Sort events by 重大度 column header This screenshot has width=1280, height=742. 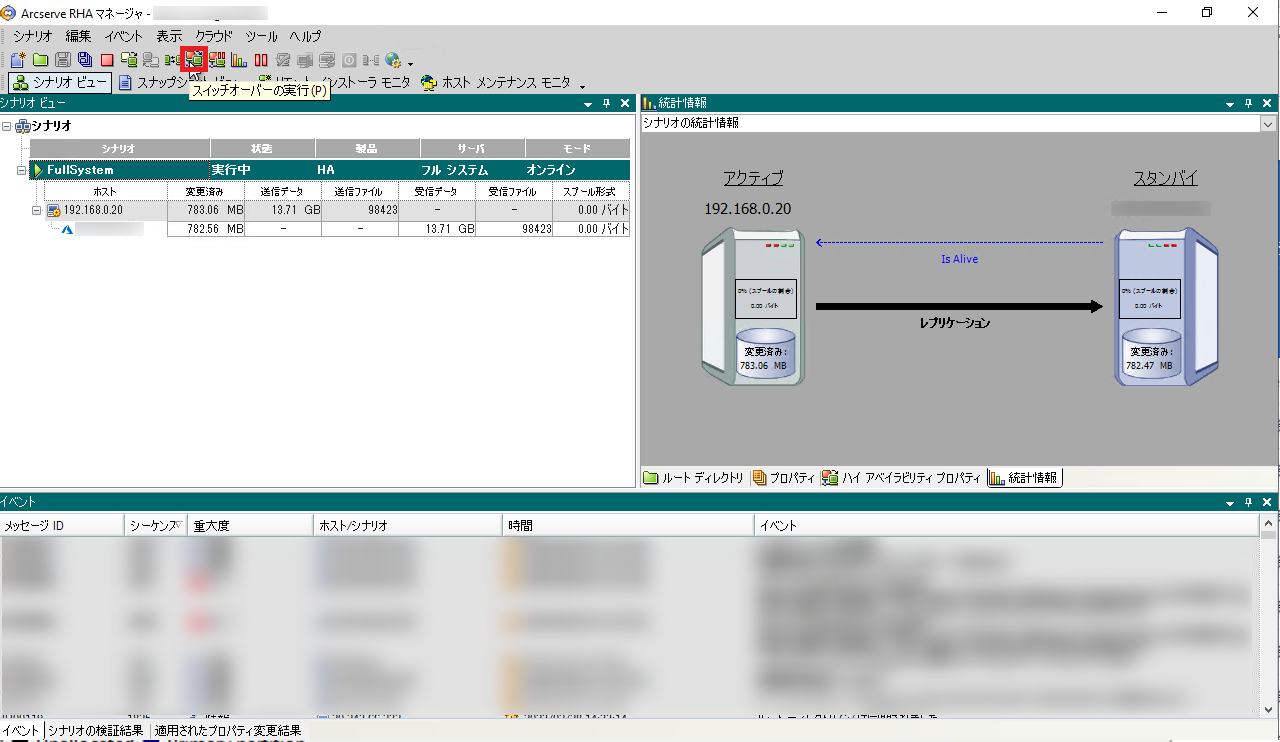(250, 525)
